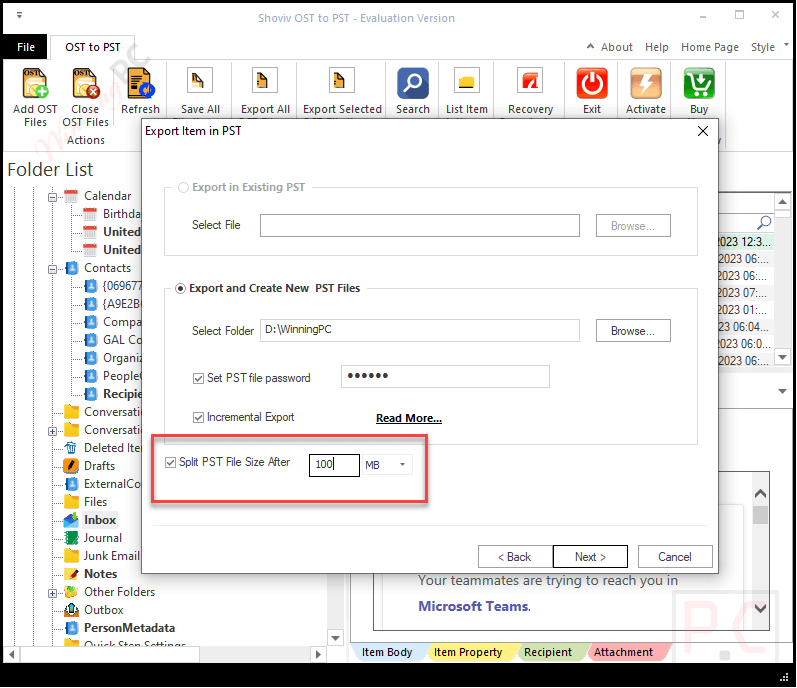Image resolution: width=797 pixels, height=688 pixels.
Task: Click the folder list horizontal scrollbar right arrow
Action: [x=318, y=654]
